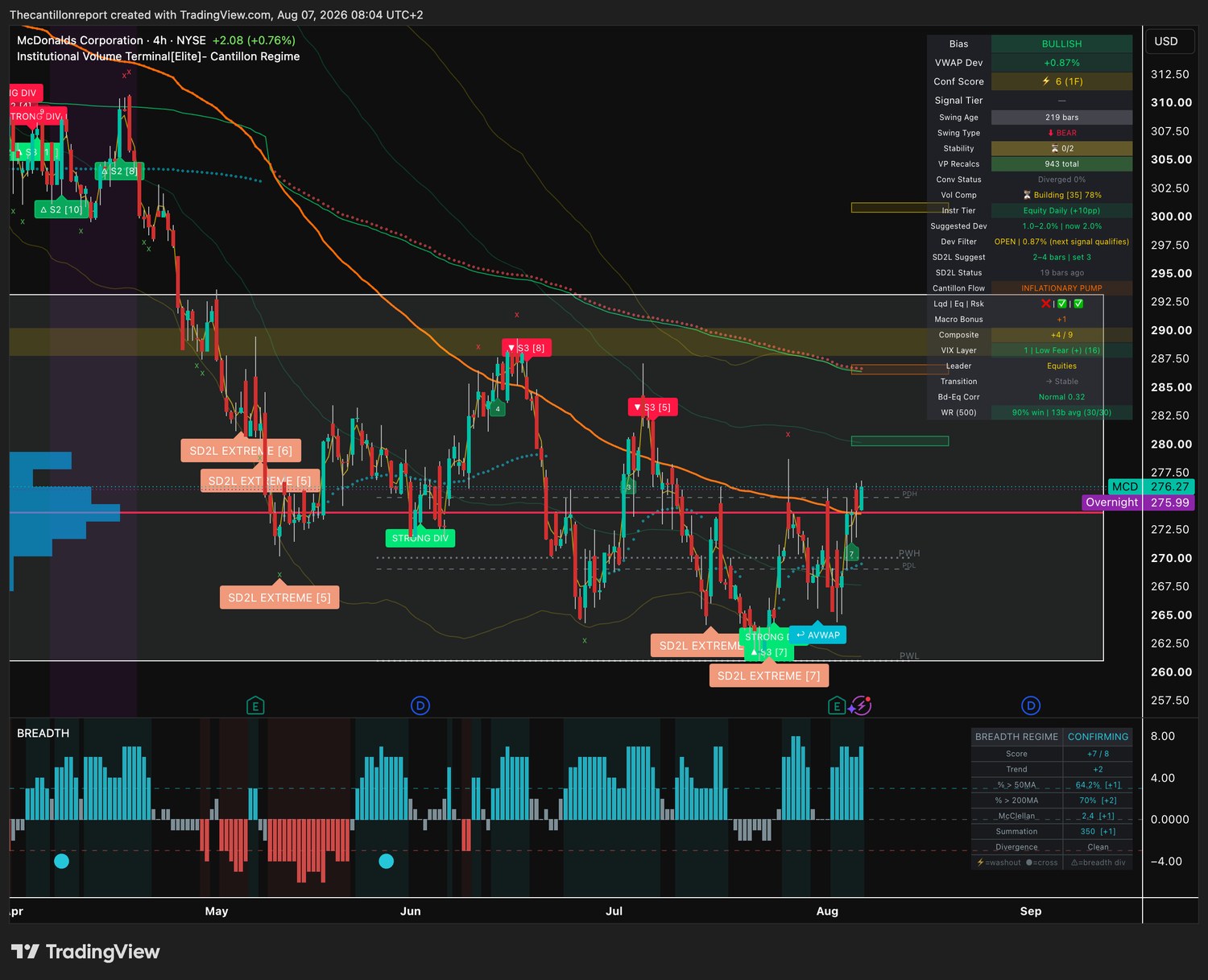Image resolution: width=1208 pixels, height=980 pixels.
Task: Click the 219 bars Swing Age value
Action: [1061, 118]
